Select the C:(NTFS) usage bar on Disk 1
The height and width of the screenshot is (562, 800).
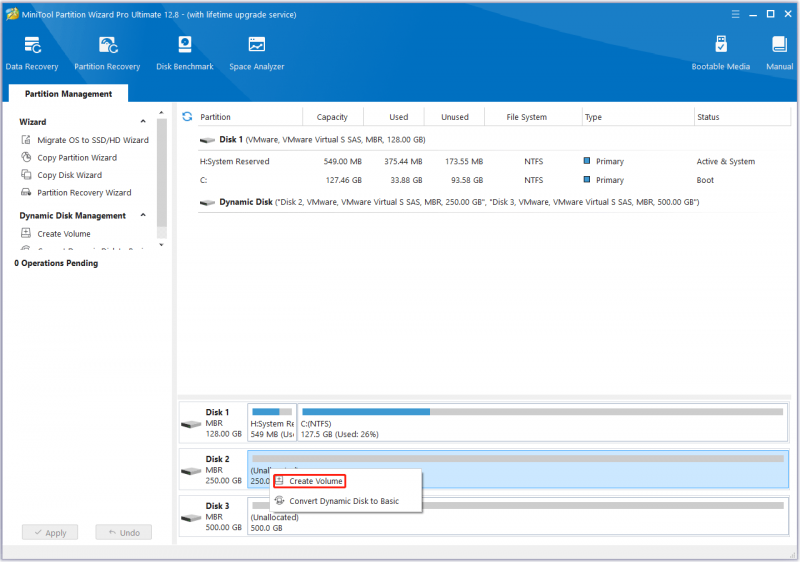[x=543, y=422]
